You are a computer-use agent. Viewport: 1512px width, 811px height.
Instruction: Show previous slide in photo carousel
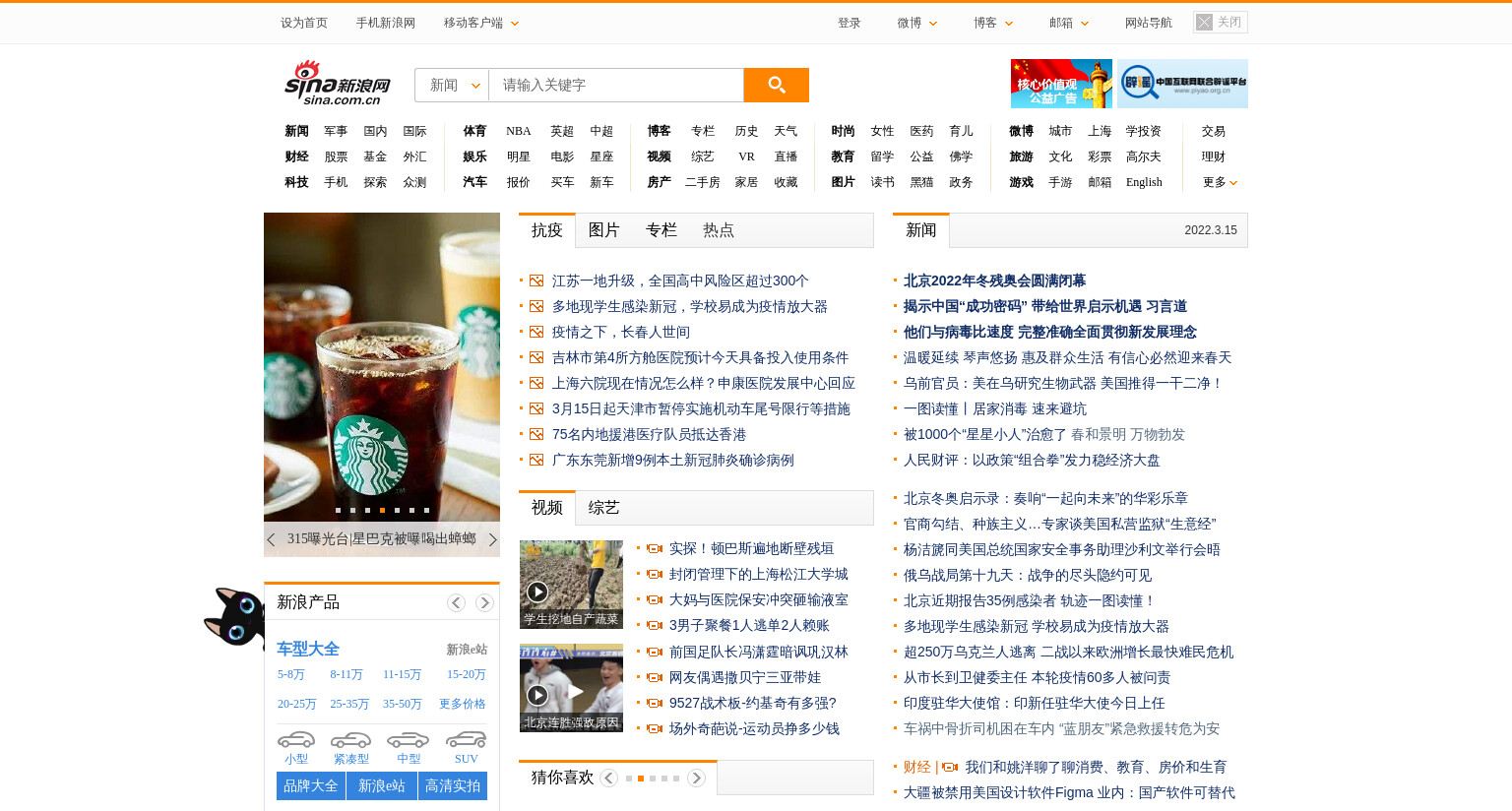point(271,539)
